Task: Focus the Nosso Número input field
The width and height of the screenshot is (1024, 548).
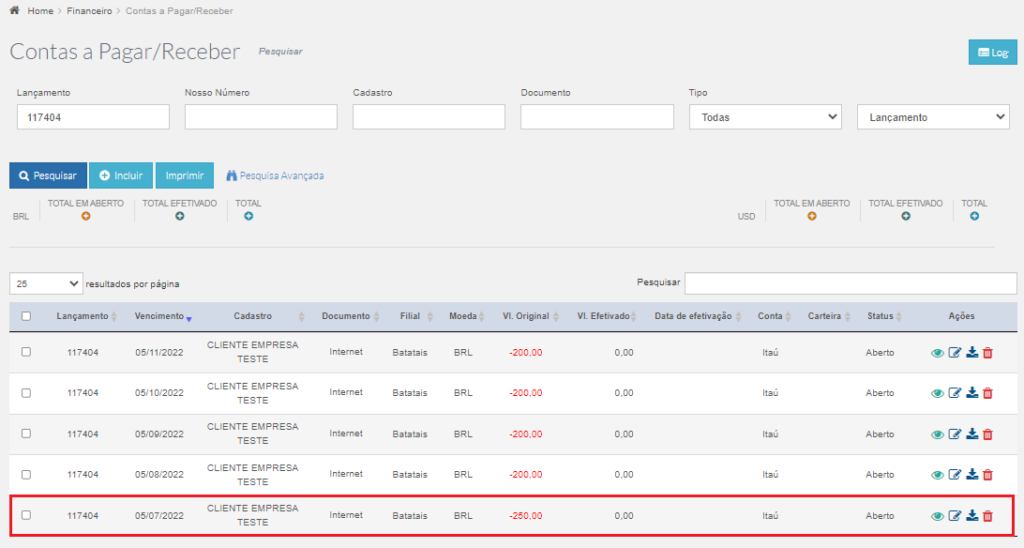Action: pyautogui.click(x=261, y=117)
